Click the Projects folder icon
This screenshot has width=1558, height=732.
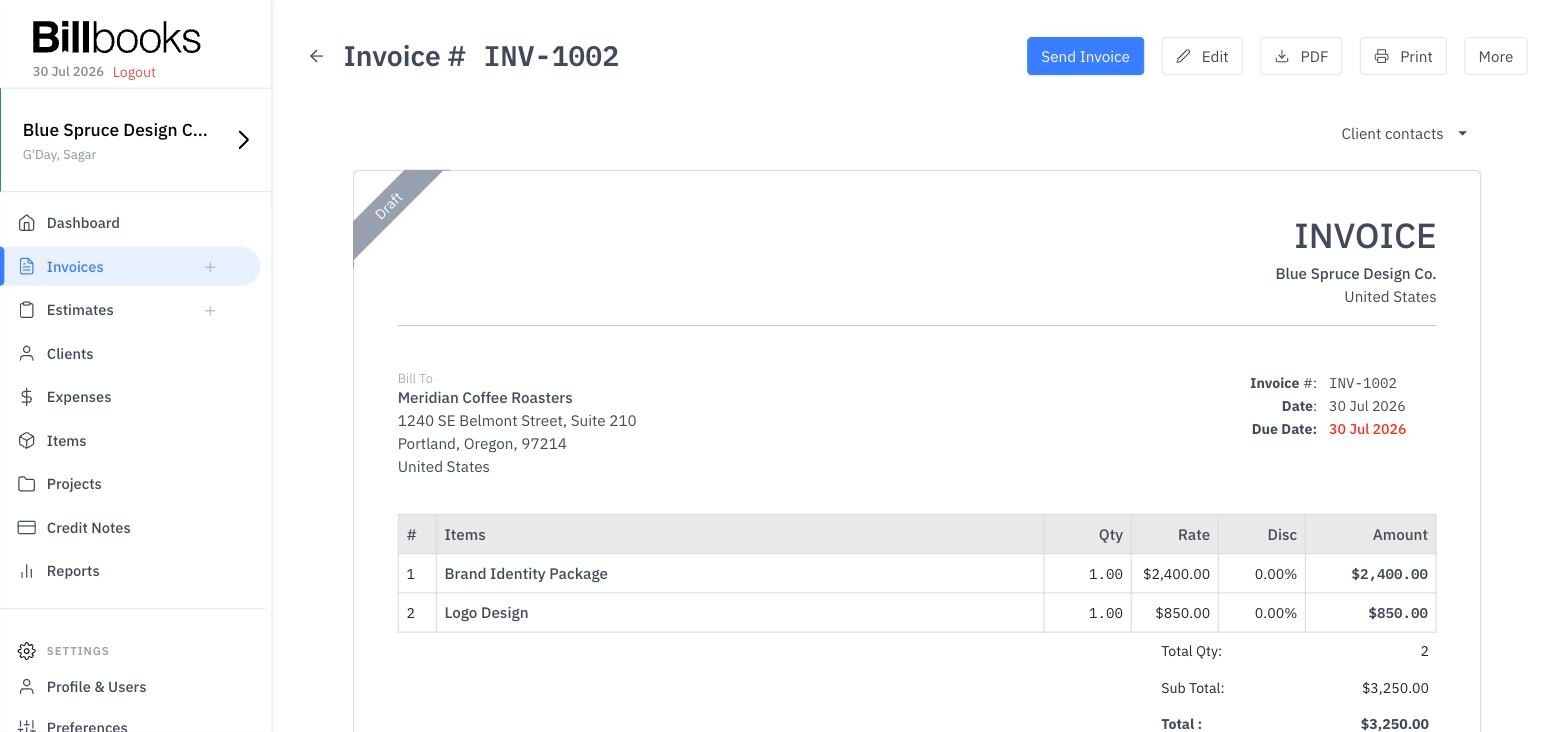pos(27,484)
